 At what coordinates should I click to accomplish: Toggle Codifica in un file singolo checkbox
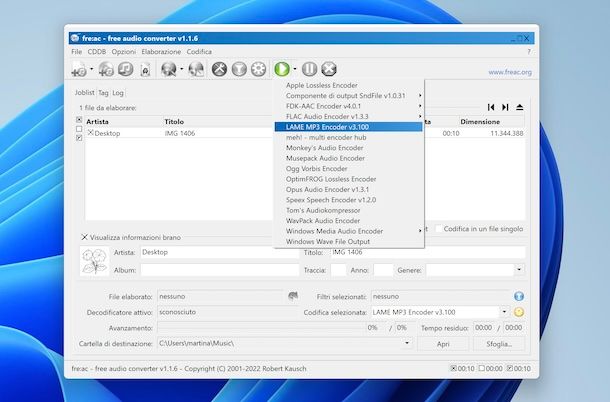(x=439, y=229)
